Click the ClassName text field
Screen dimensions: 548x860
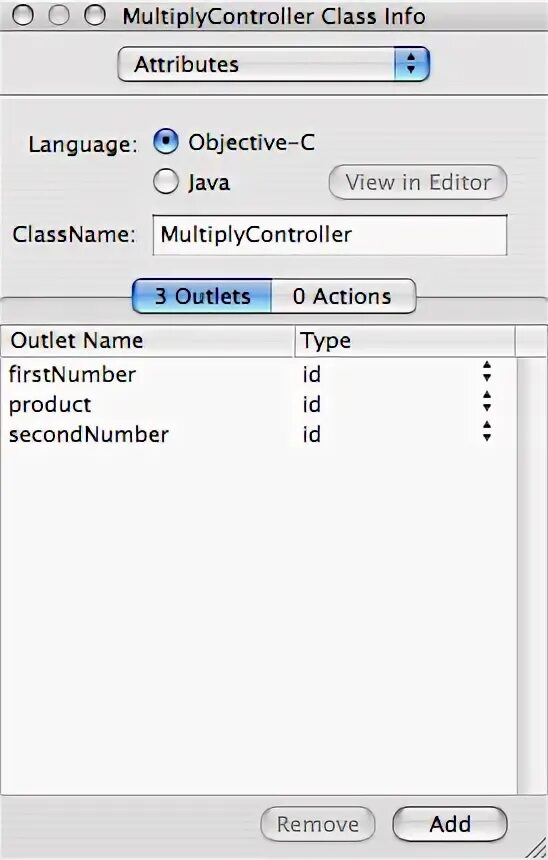pyautogui.click(x=330, y=235)
